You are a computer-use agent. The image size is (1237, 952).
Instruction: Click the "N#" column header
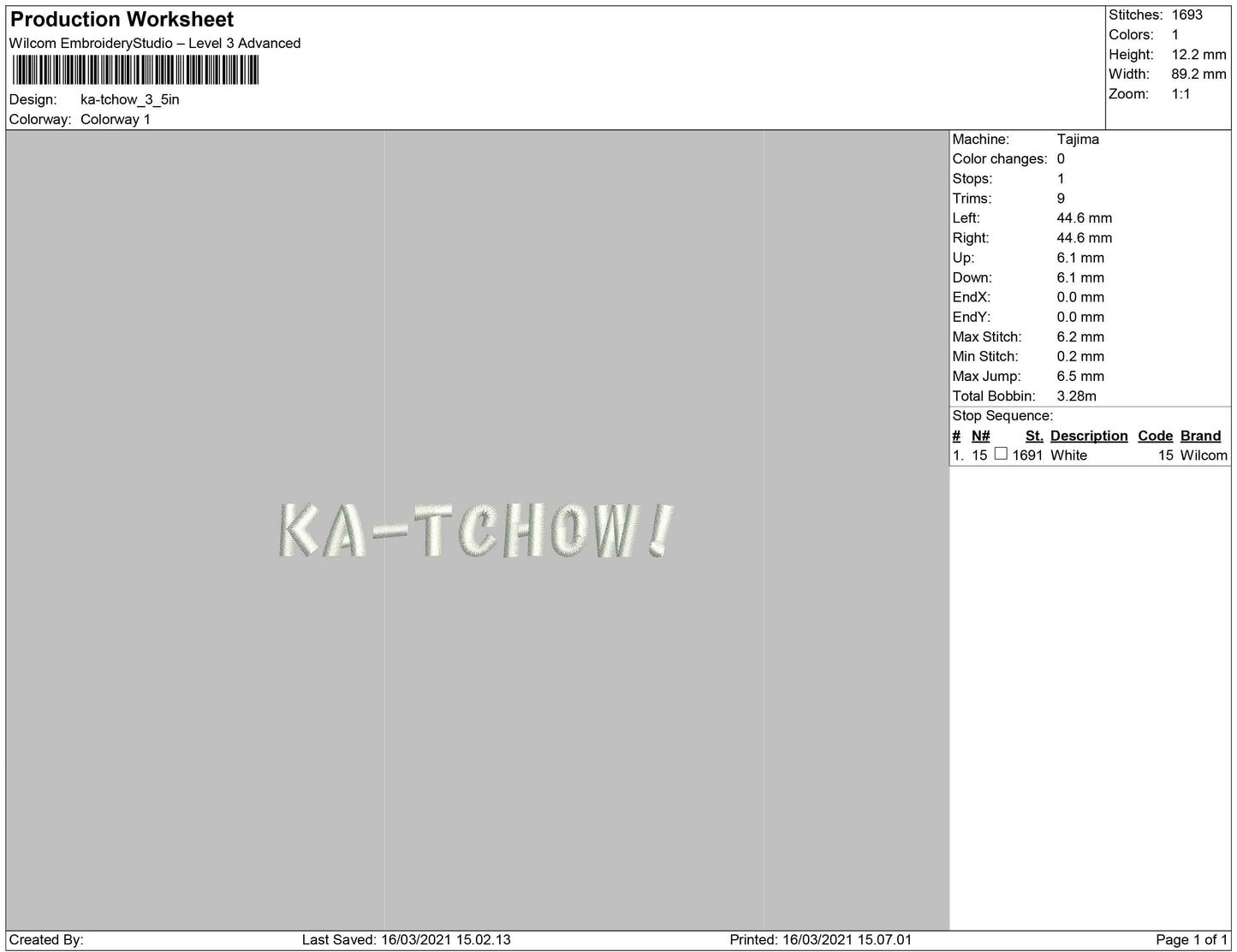981,436
